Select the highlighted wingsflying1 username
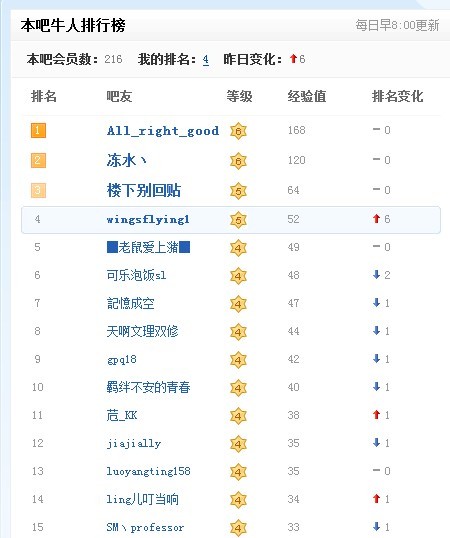Viewport: 450px width, 538px height. 148,220
